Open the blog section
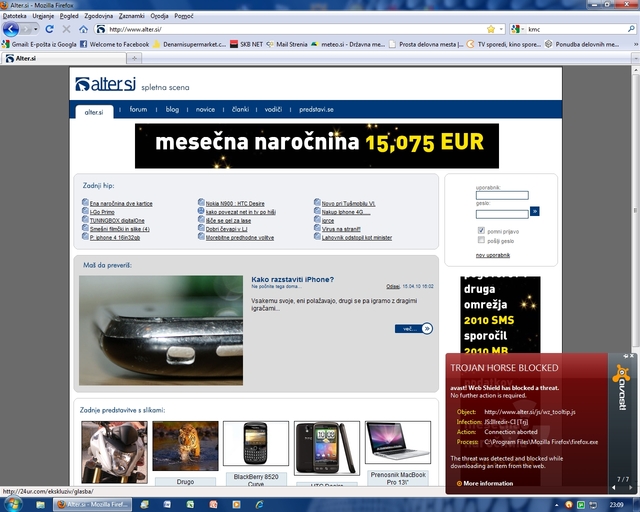This screenshot has width=640, height=512. click(x=172, y=109)
